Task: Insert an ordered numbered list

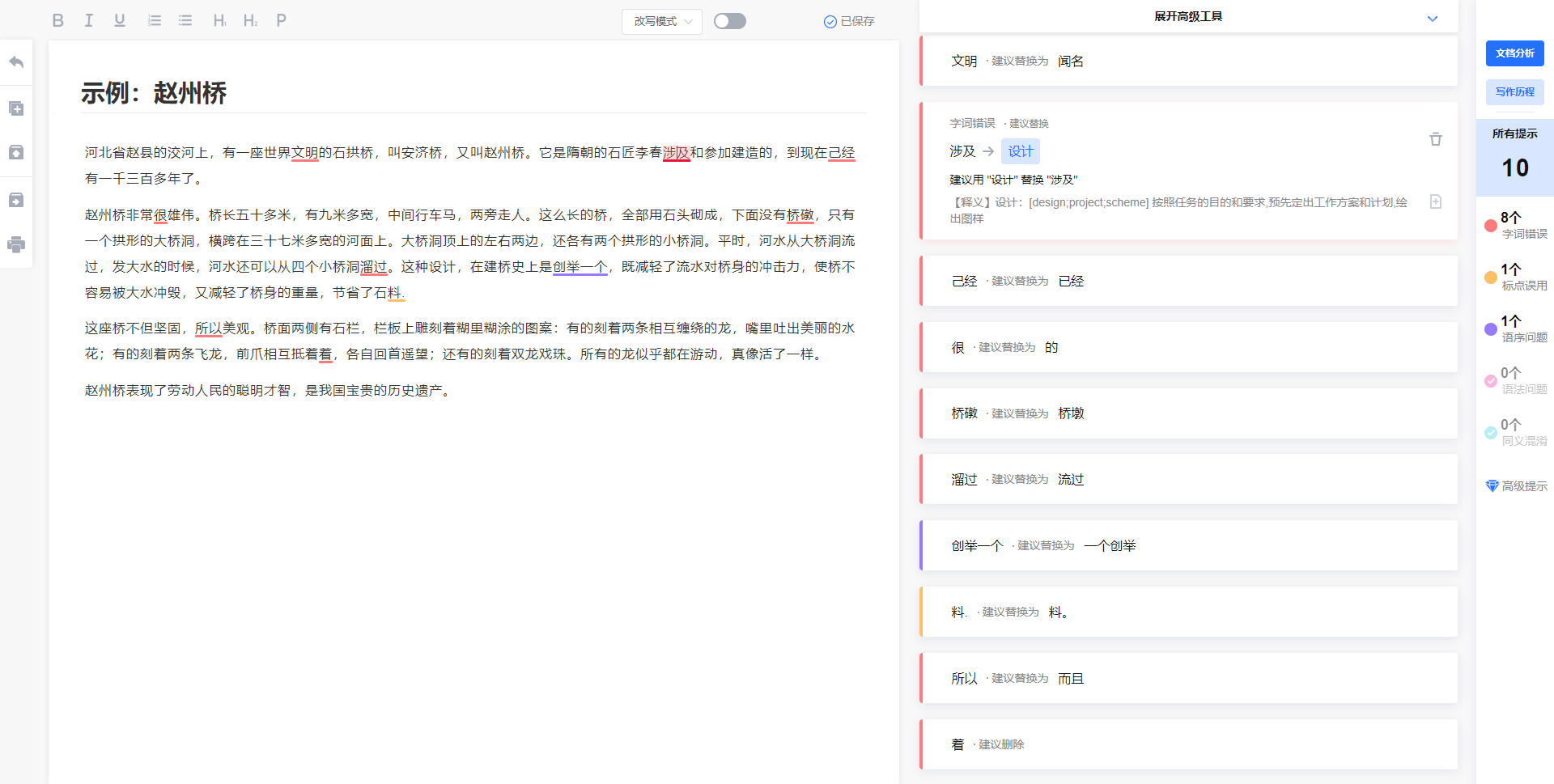Action: (154, 20)
